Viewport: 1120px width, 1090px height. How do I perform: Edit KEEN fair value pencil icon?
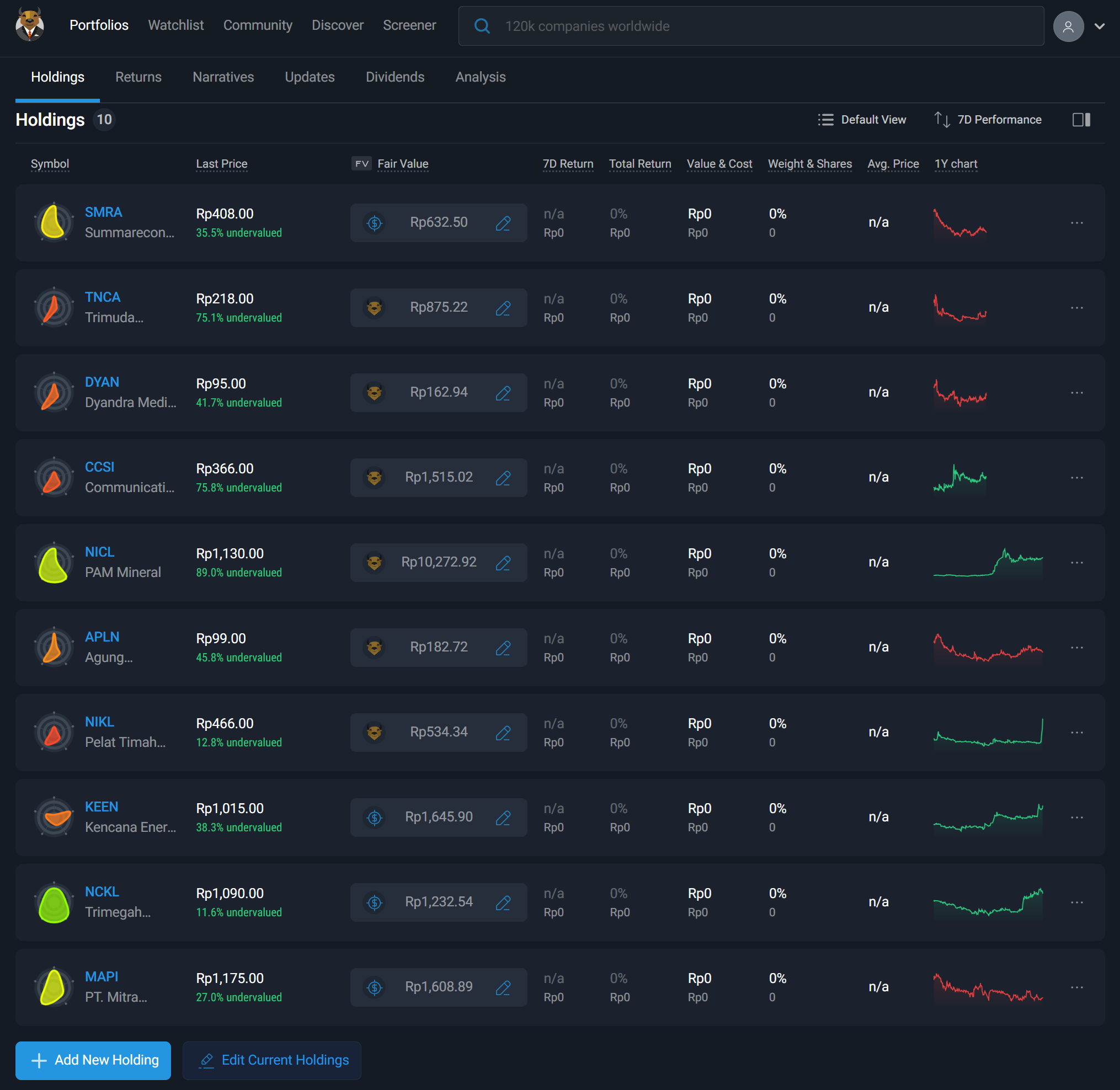[x=503, y=817]
